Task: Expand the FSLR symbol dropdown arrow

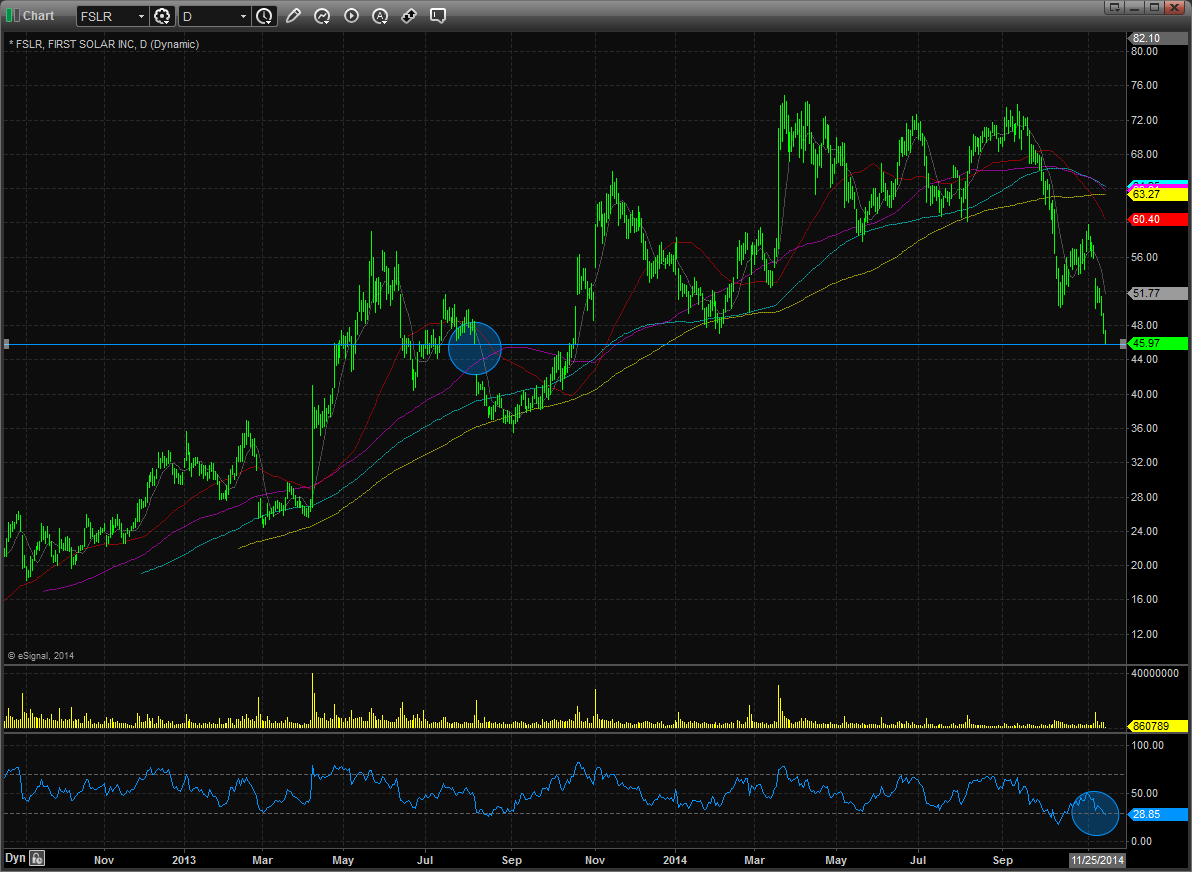Action: coord(141,16)
